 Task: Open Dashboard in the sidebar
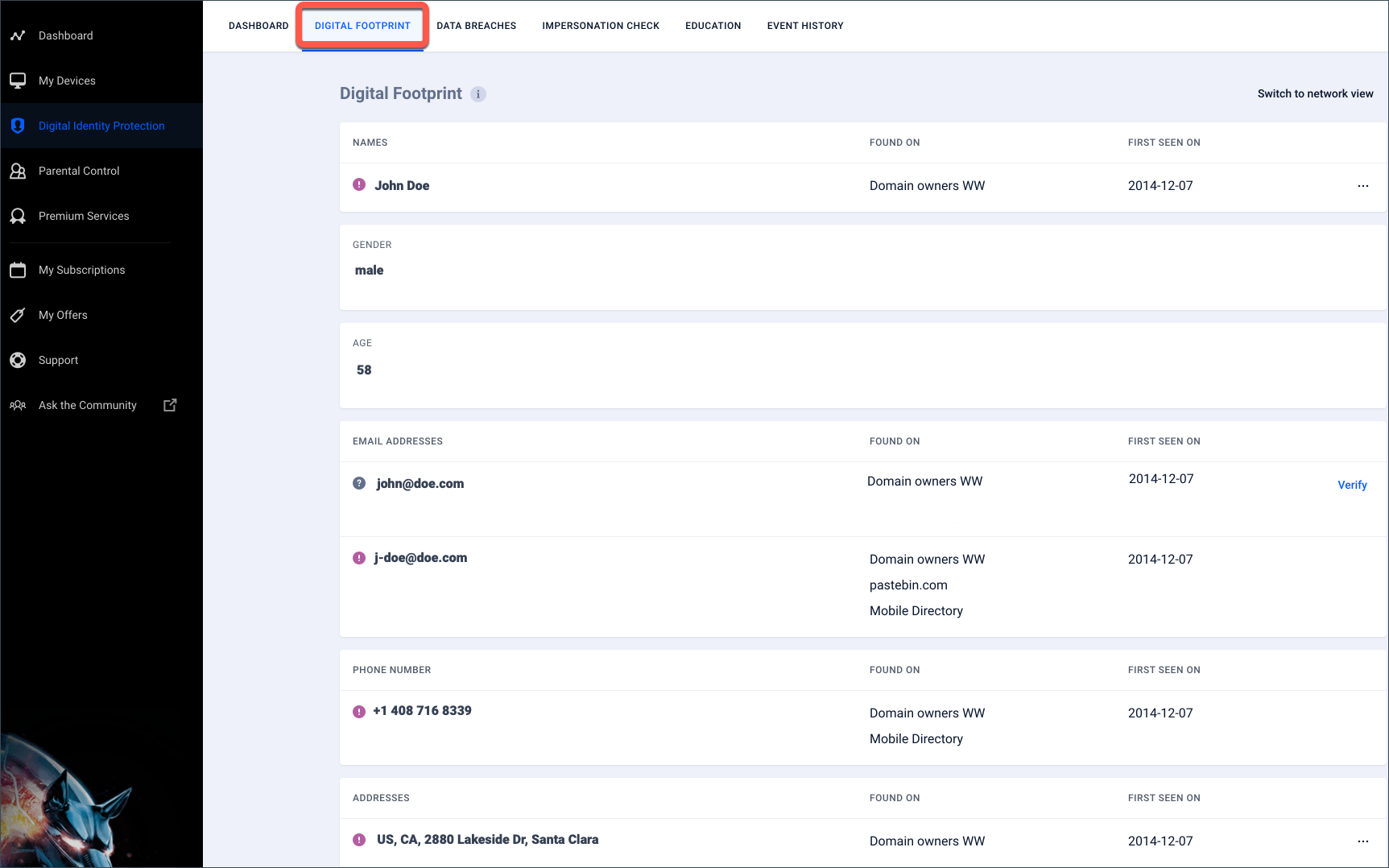(101, 35)
